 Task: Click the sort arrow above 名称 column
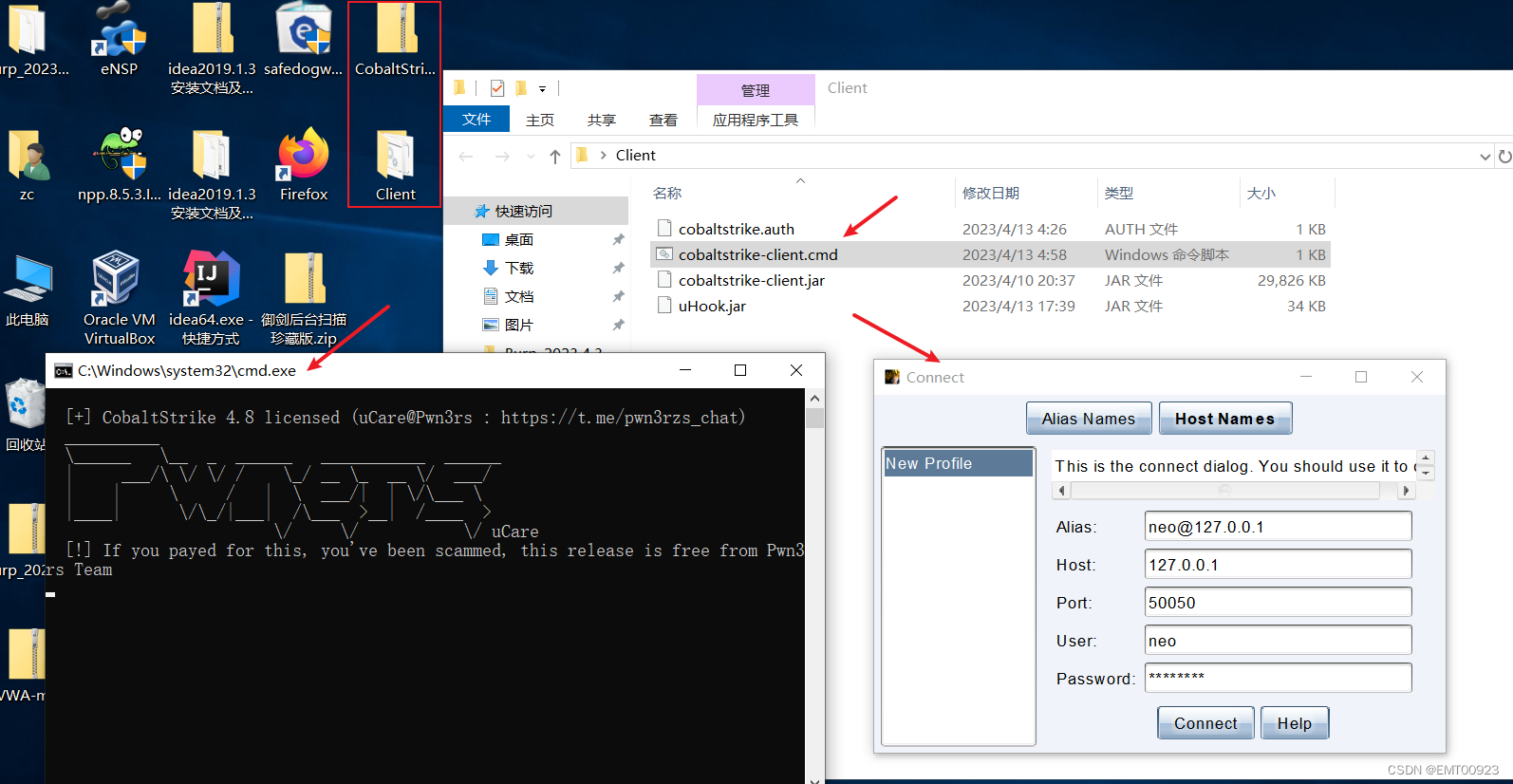800,180
